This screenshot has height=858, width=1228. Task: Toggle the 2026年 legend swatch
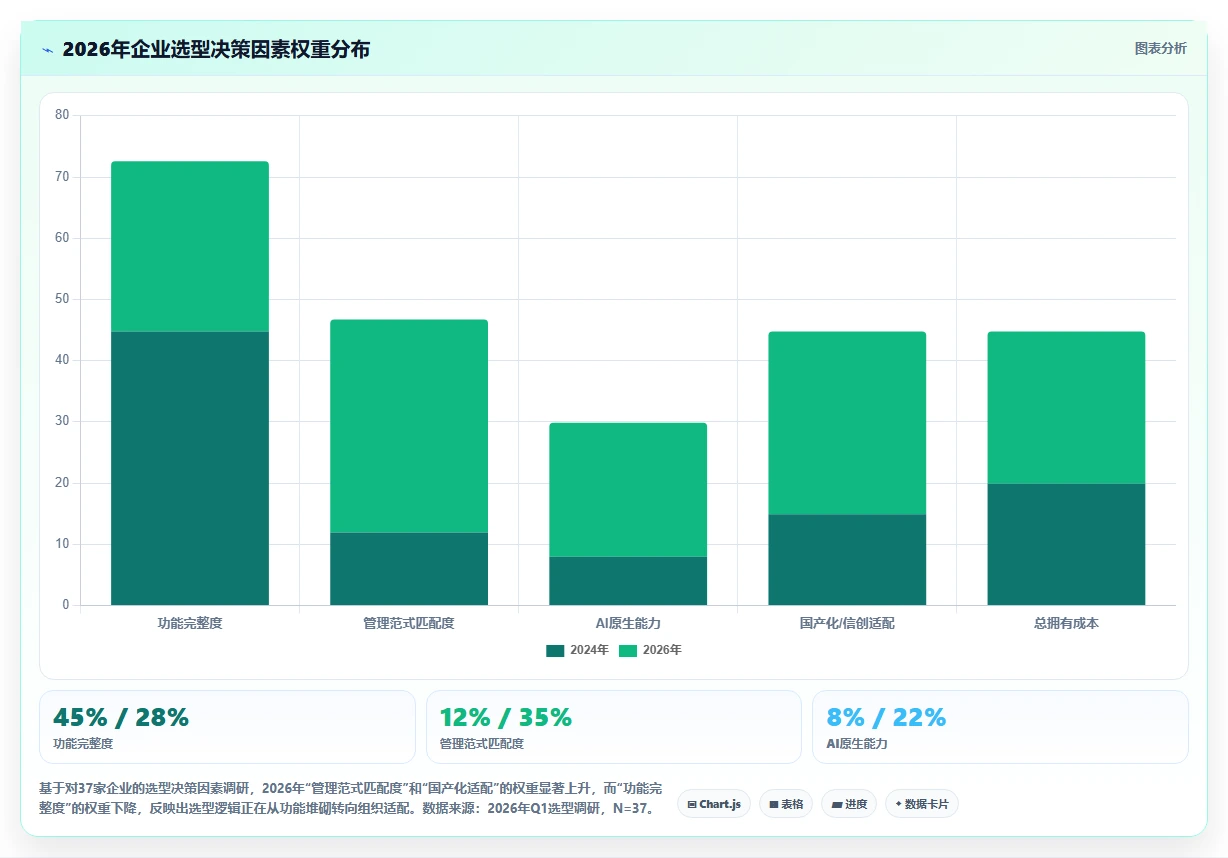(628, 650)
